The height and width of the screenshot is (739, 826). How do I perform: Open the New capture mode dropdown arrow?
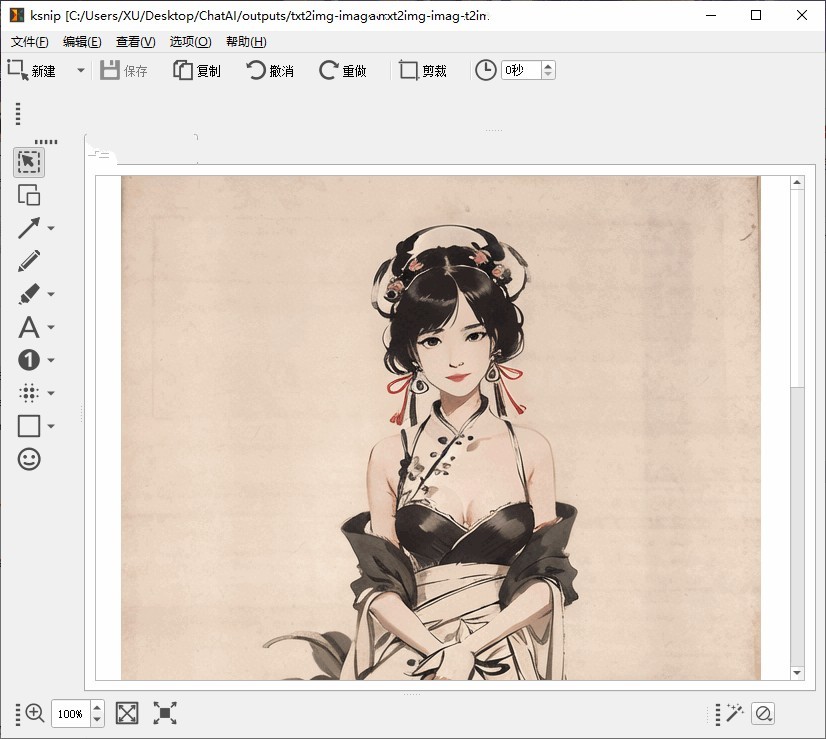pos(81,70)
